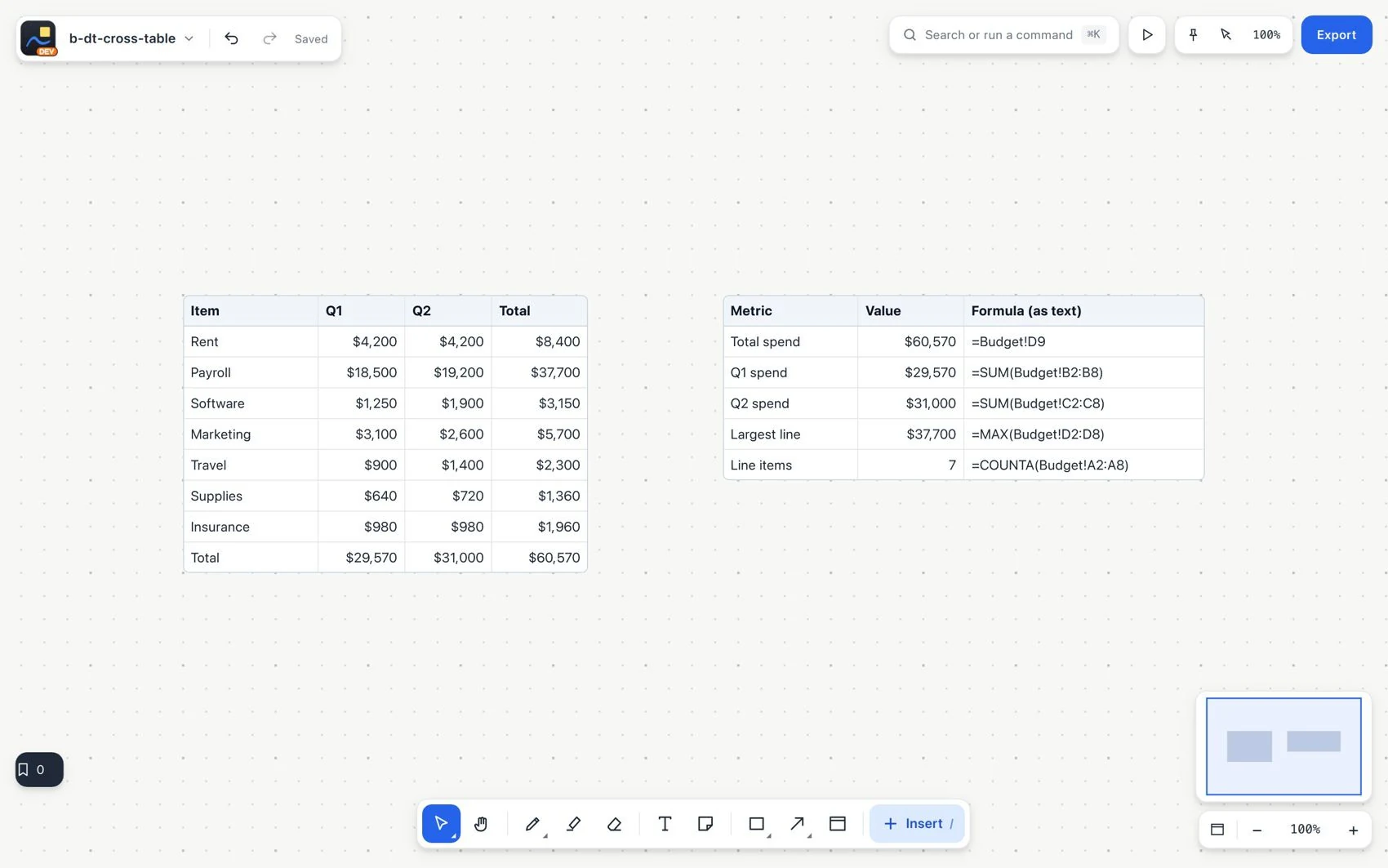
Task: Toggle the minimap panel icon
Action: pyautogui.click(x=1217, y=829)
